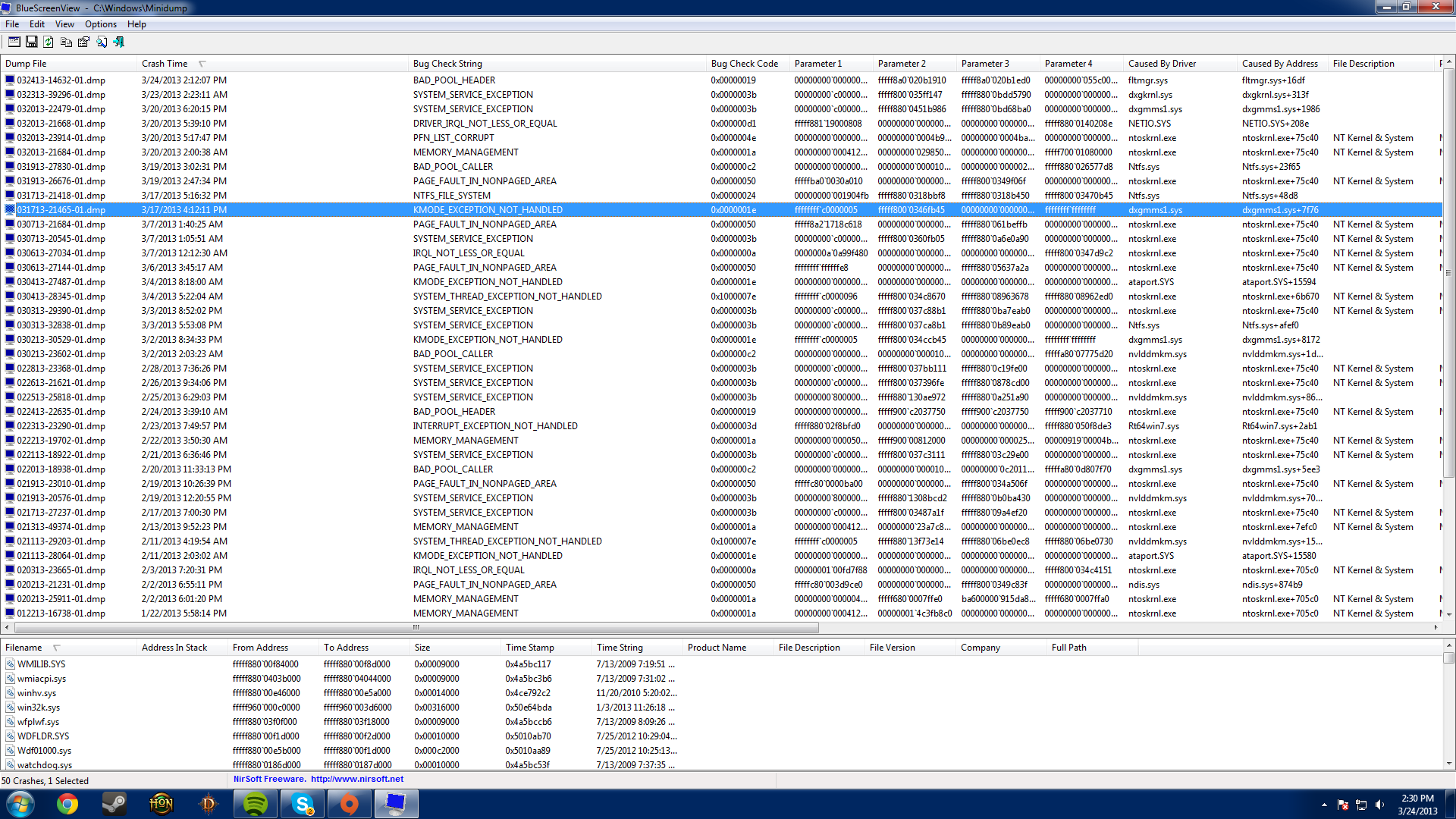Click upper pane vertical scrollbar down arrow
1456x819 pixels.
tap(1448, 614)
